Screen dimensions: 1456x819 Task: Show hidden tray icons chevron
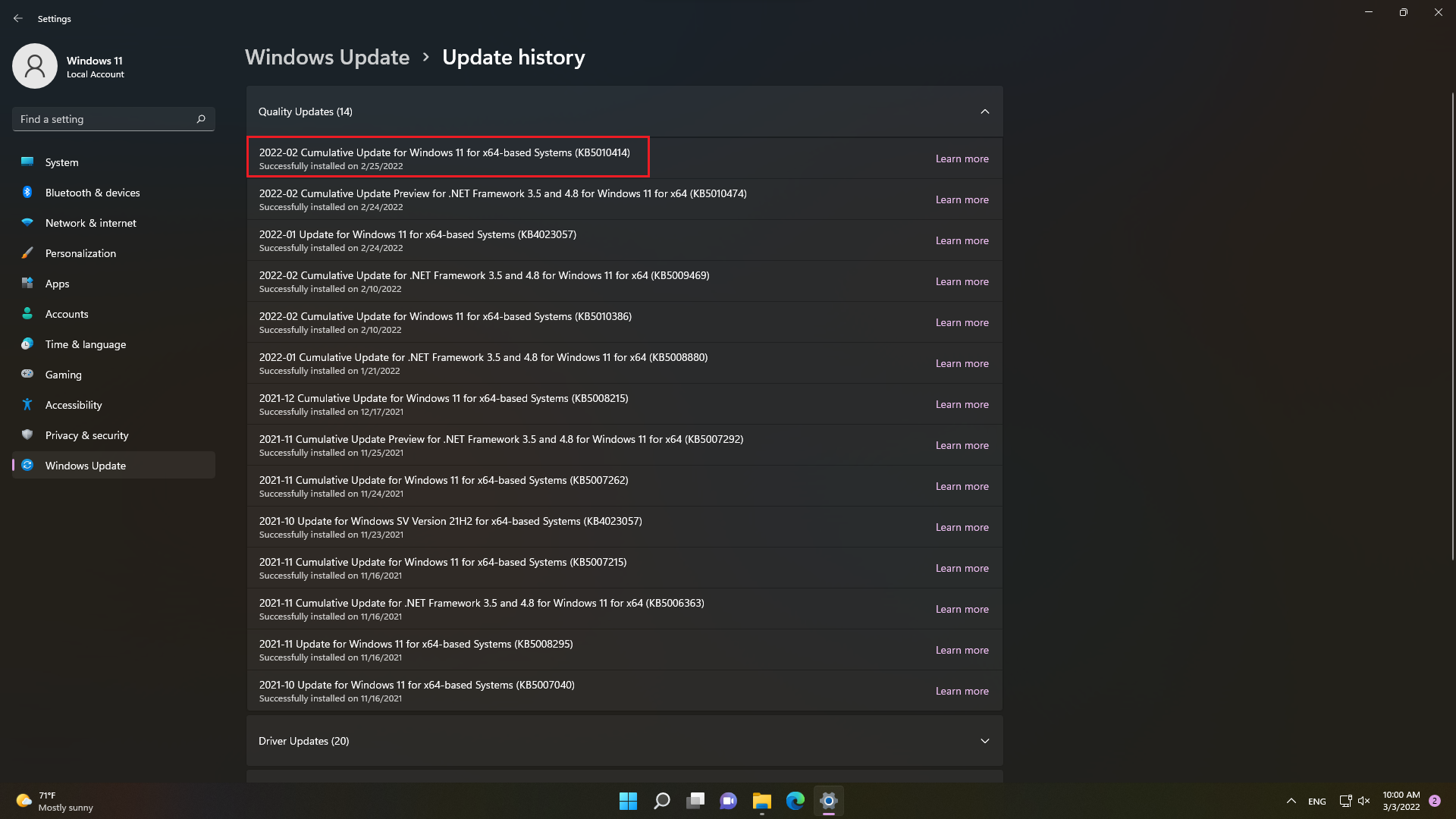(x=1291, y=801)
